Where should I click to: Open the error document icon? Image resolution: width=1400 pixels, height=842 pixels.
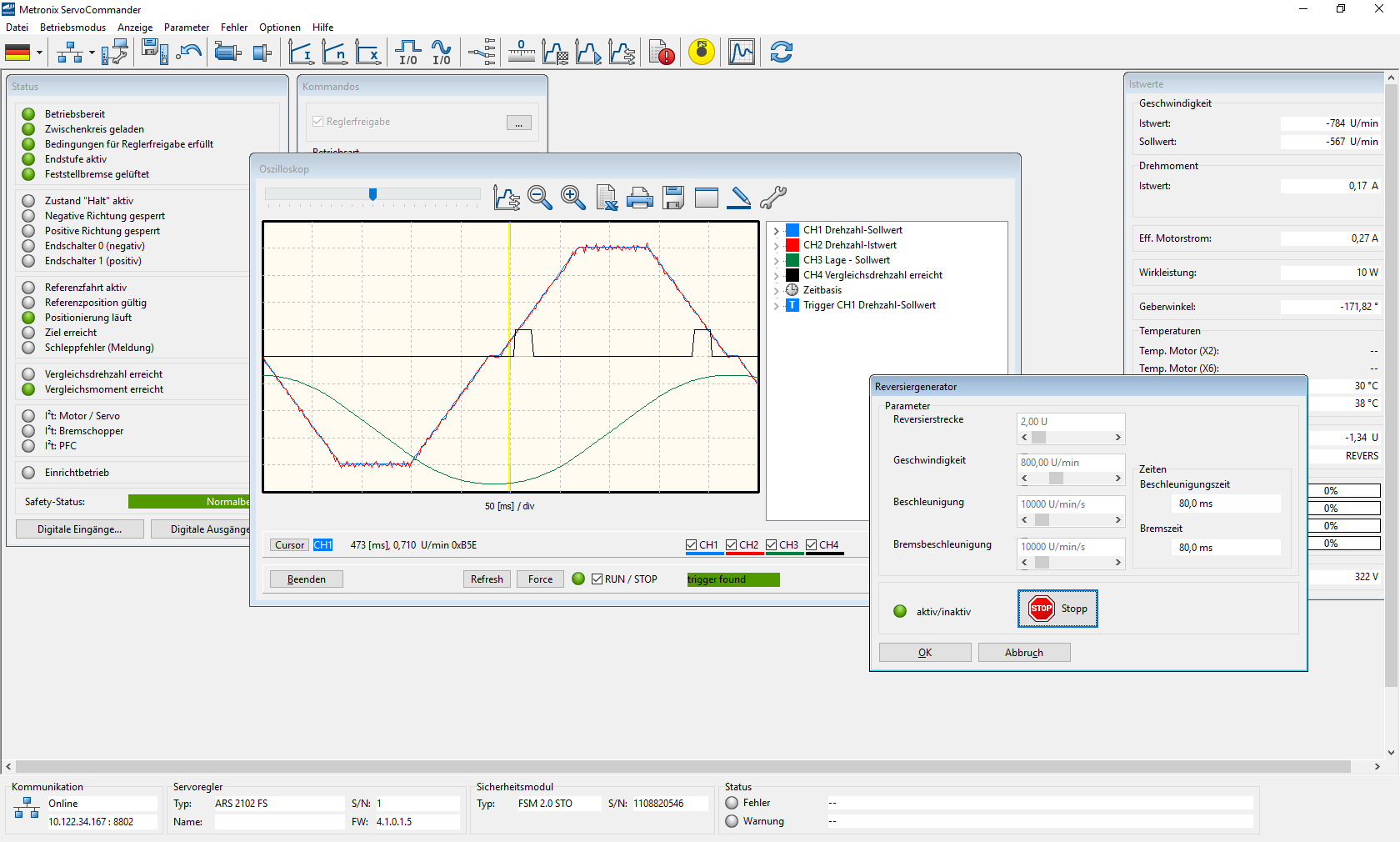pyautogui.click(x=662, y=53)
